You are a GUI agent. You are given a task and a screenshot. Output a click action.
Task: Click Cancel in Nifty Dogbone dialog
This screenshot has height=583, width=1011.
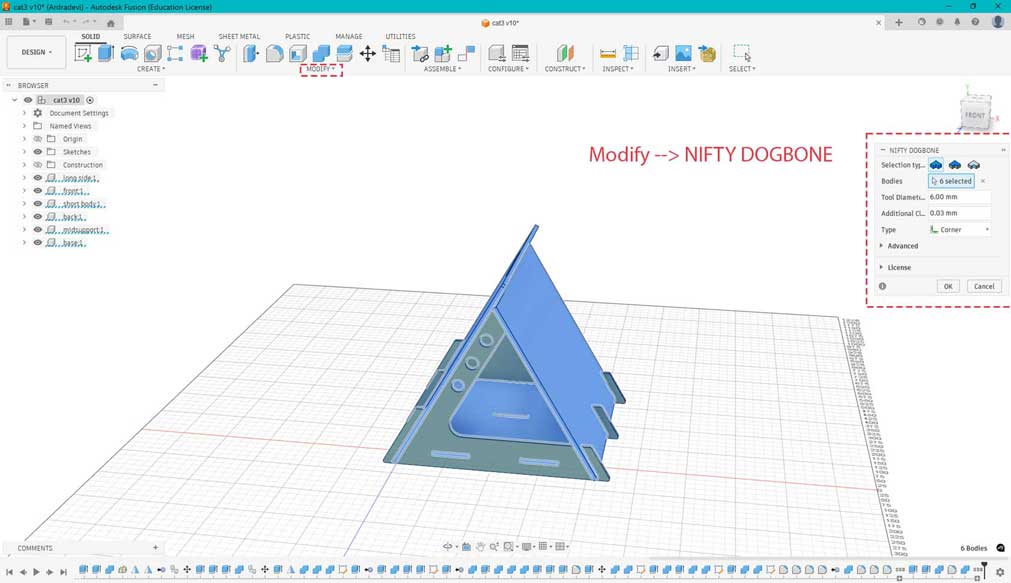pos(984,286)
